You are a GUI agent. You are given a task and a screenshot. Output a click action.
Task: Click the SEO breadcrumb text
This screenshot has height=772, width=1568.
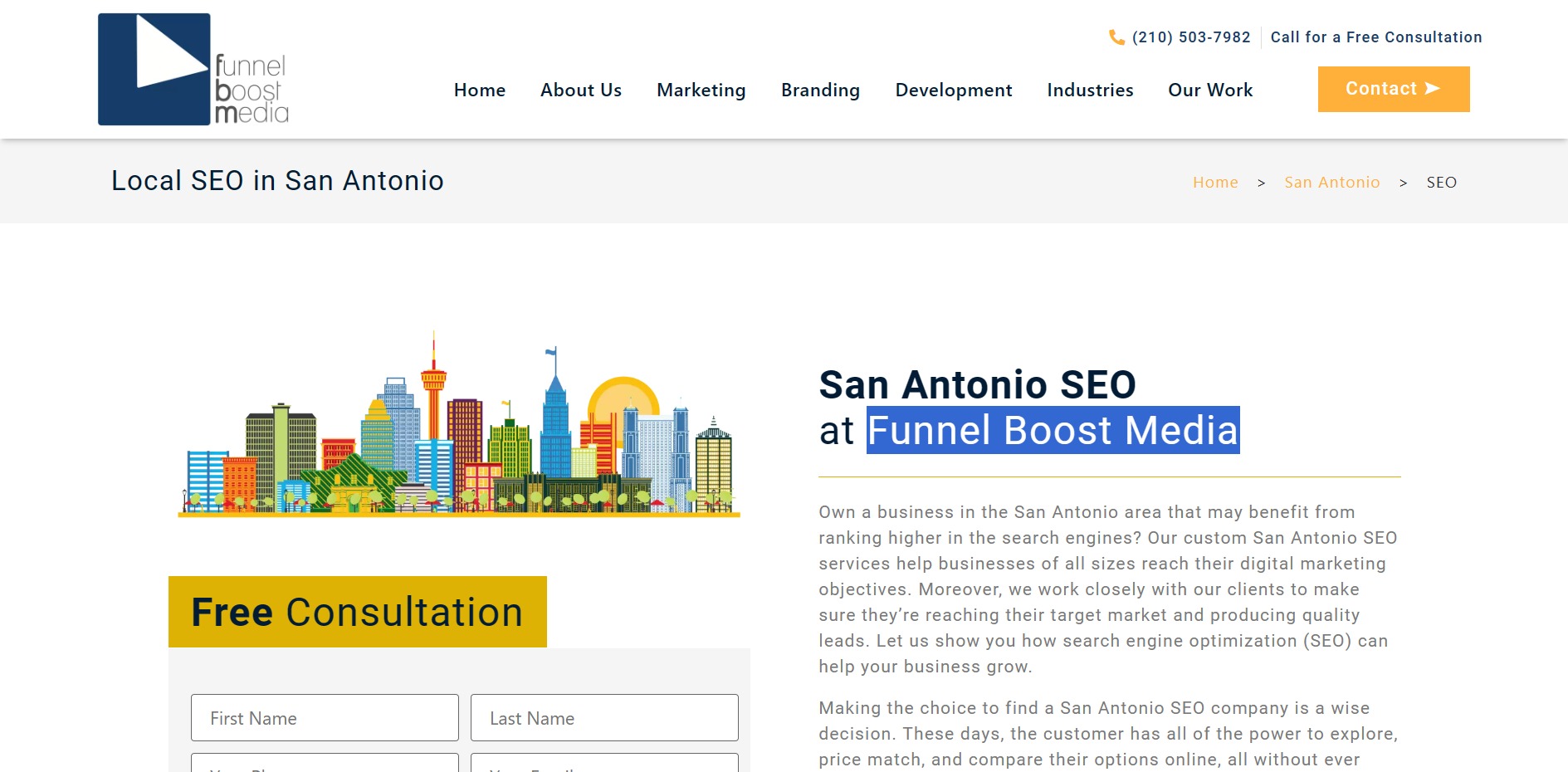(x=1442, y=183)
